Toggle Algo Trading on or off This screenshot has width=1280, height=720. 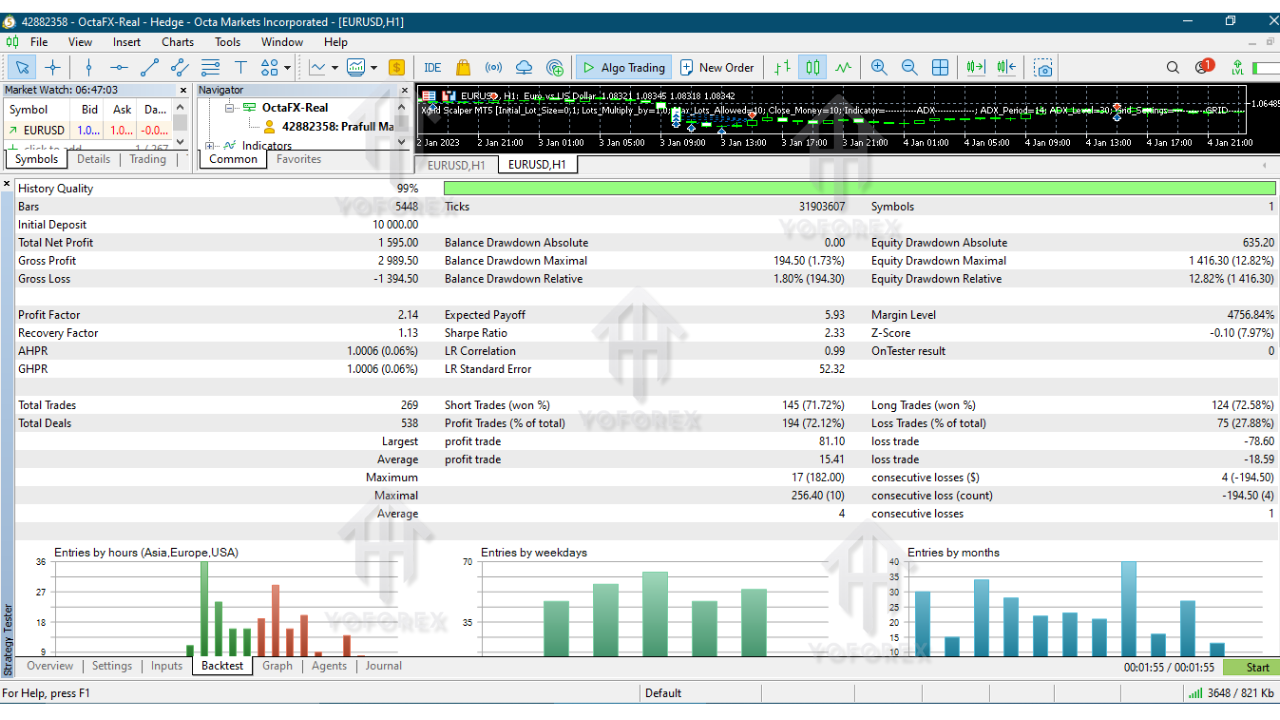click(x=623, y=67)
